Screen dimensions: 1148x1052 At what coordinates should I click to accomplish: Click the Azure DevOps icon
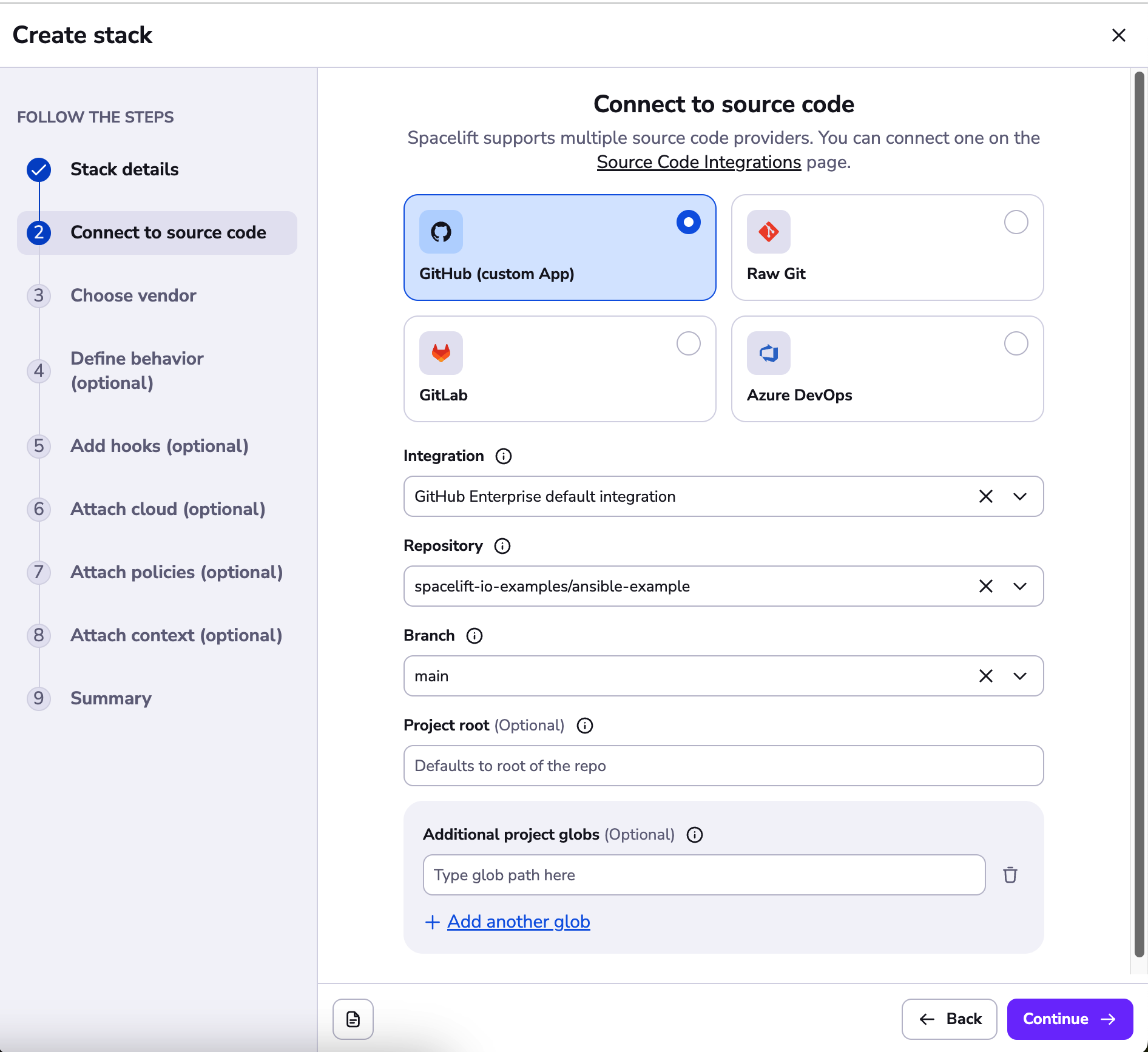tap(768, 352)
